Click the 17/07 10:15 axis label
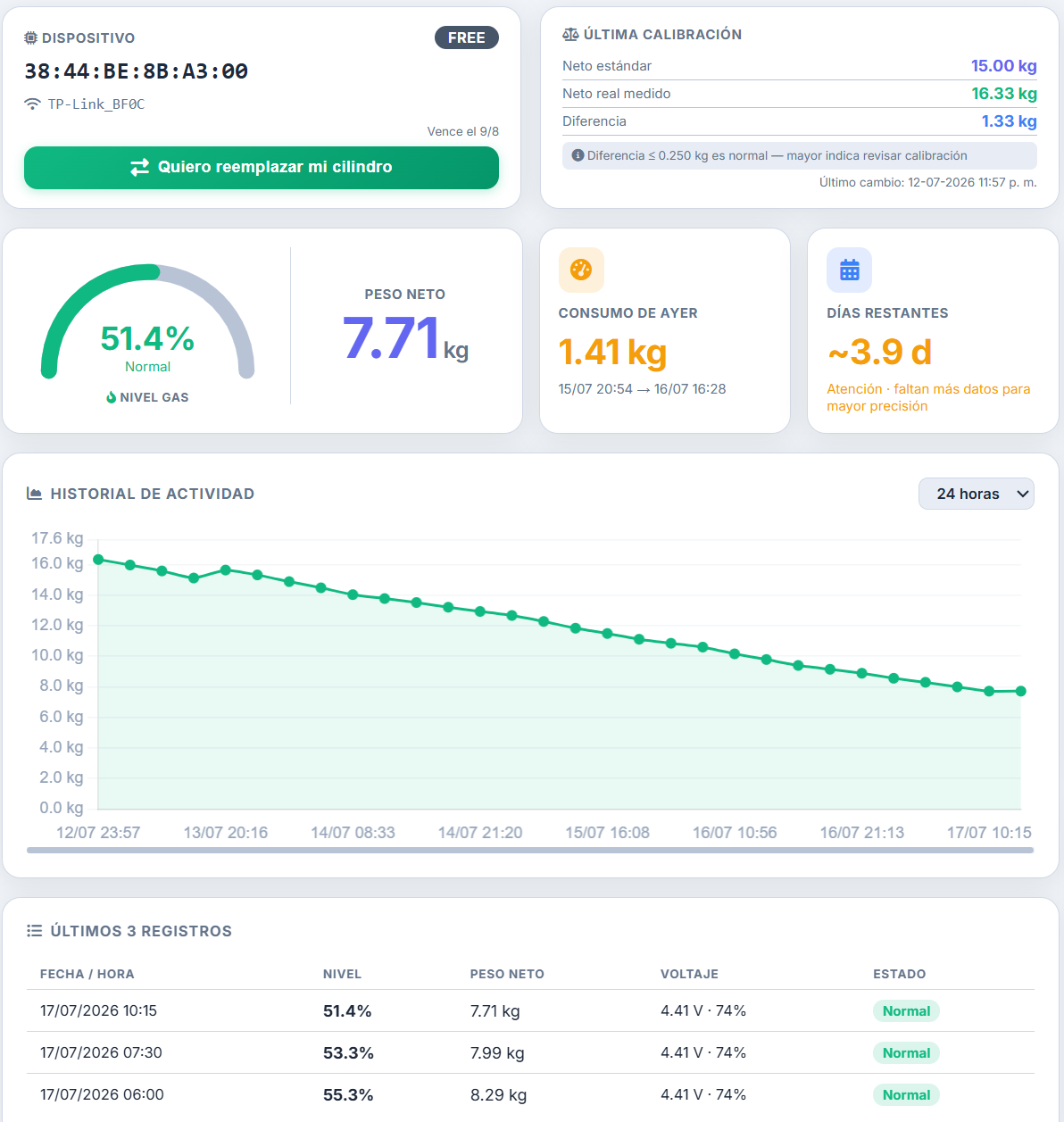This screenshot has height=1122, width=1064. pyautogui.click(x=989, y=833)
